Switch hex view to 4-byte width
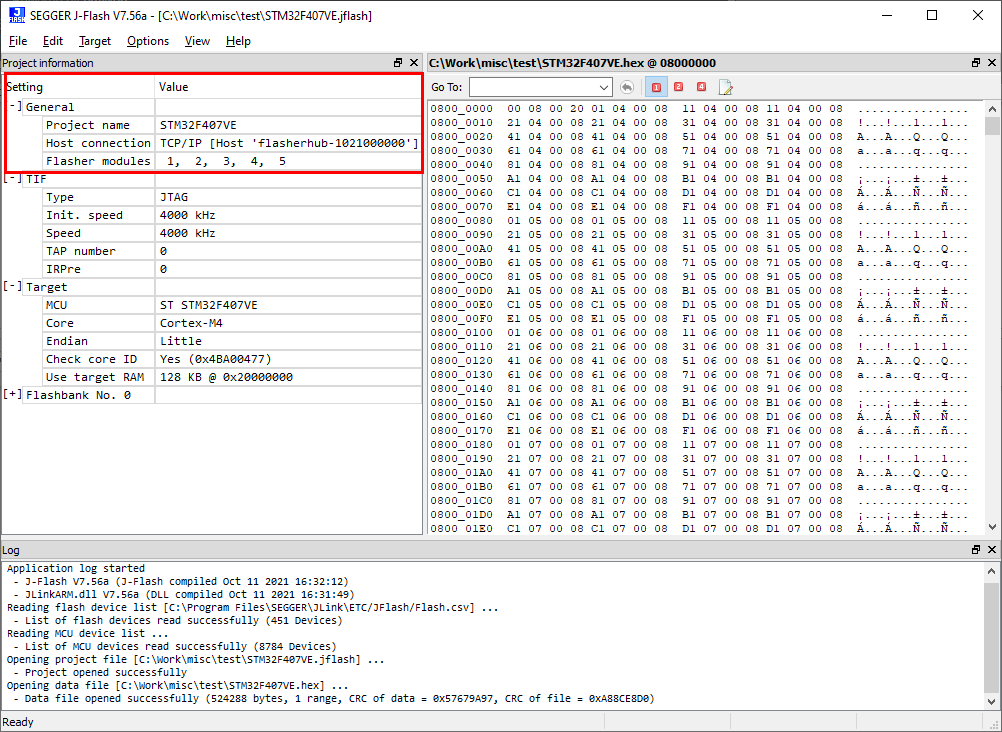The height and width of the screenshot is (732, 1002). click(701, 87)
